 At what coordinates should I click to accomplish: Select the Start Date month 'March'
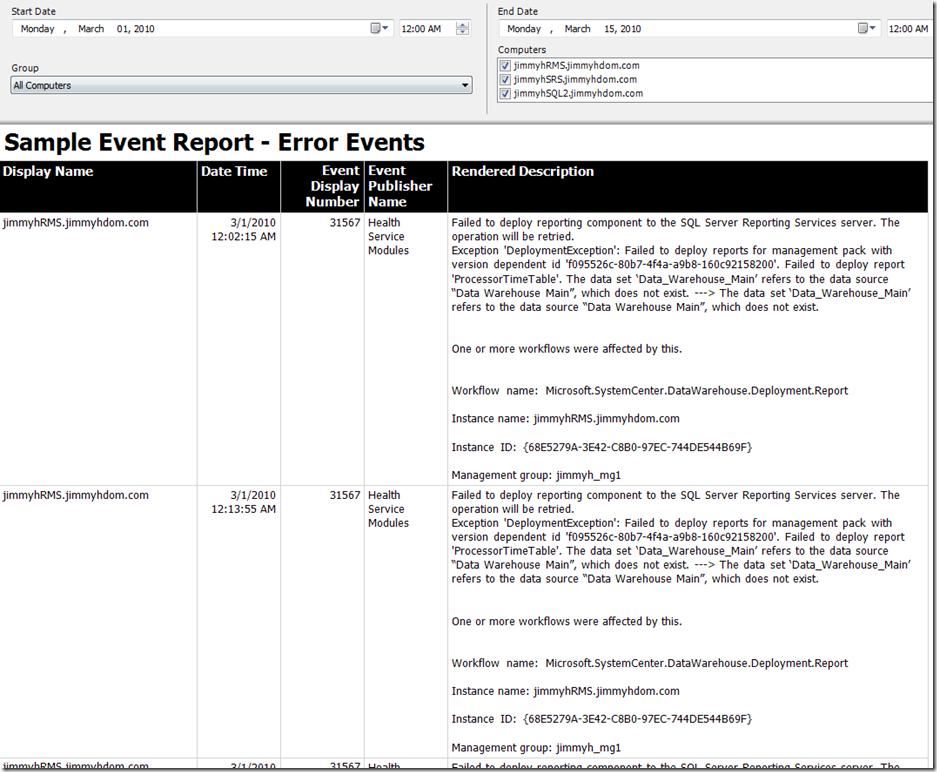click(x=91, y=29)
